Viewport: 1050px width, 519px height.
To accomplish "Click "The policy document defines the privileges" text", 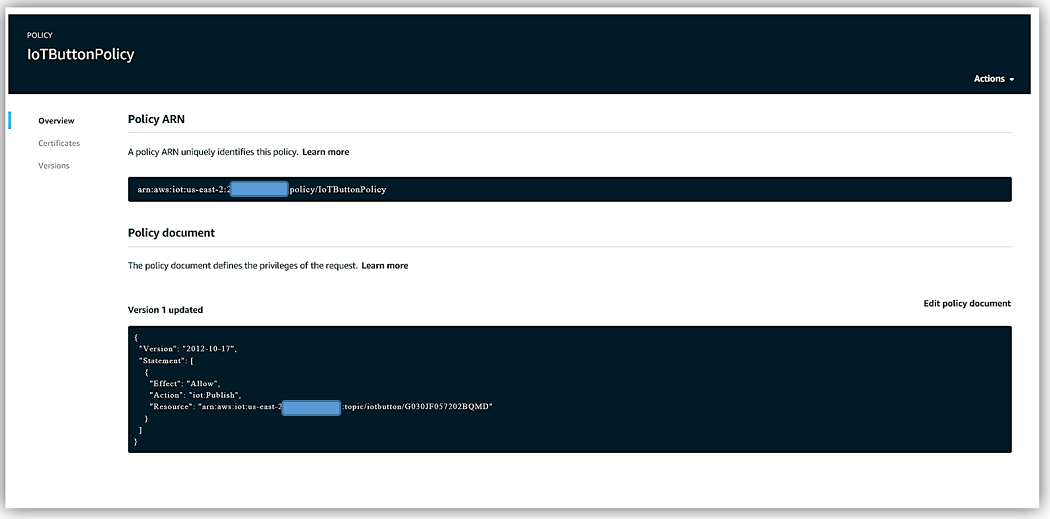I will pos(242,266).
